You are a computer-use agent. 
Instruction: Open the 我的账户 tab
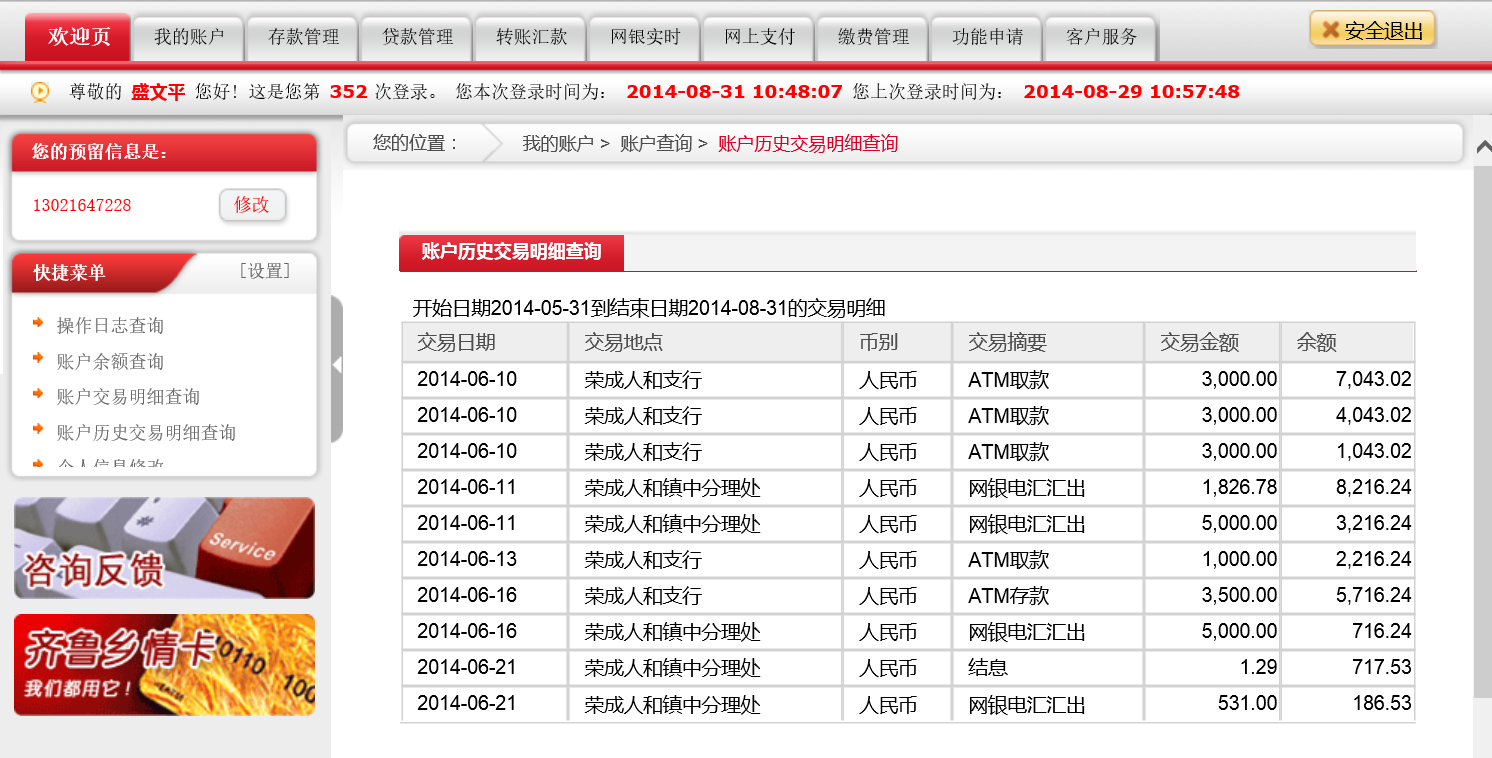click(189, 37)
